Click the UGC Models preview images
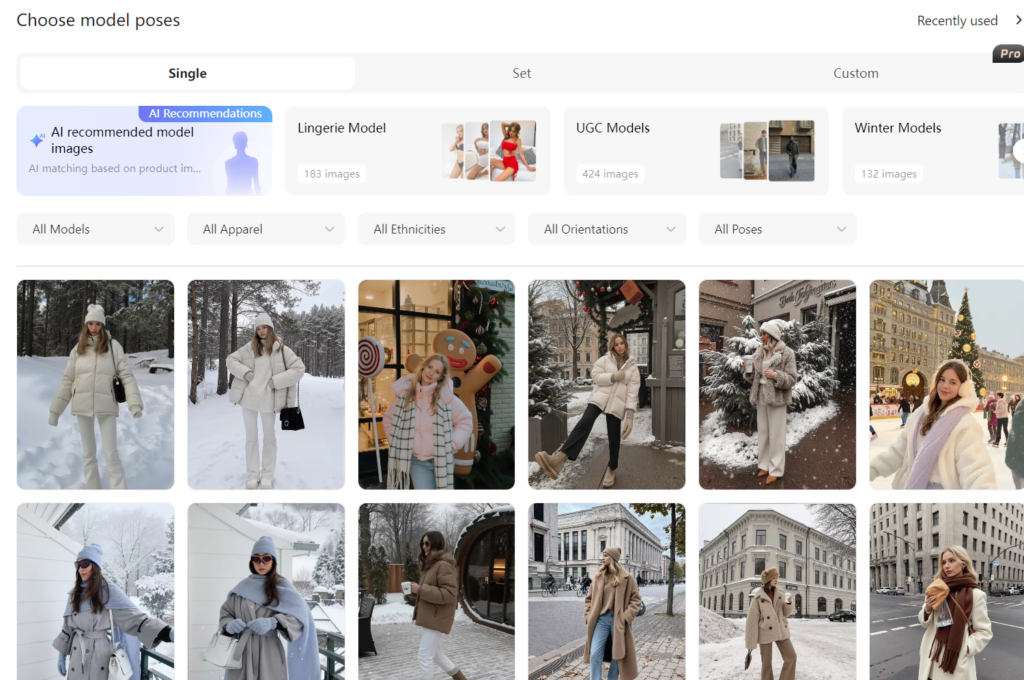This screenshot has width=1024, height=680. tap(767, 151)
